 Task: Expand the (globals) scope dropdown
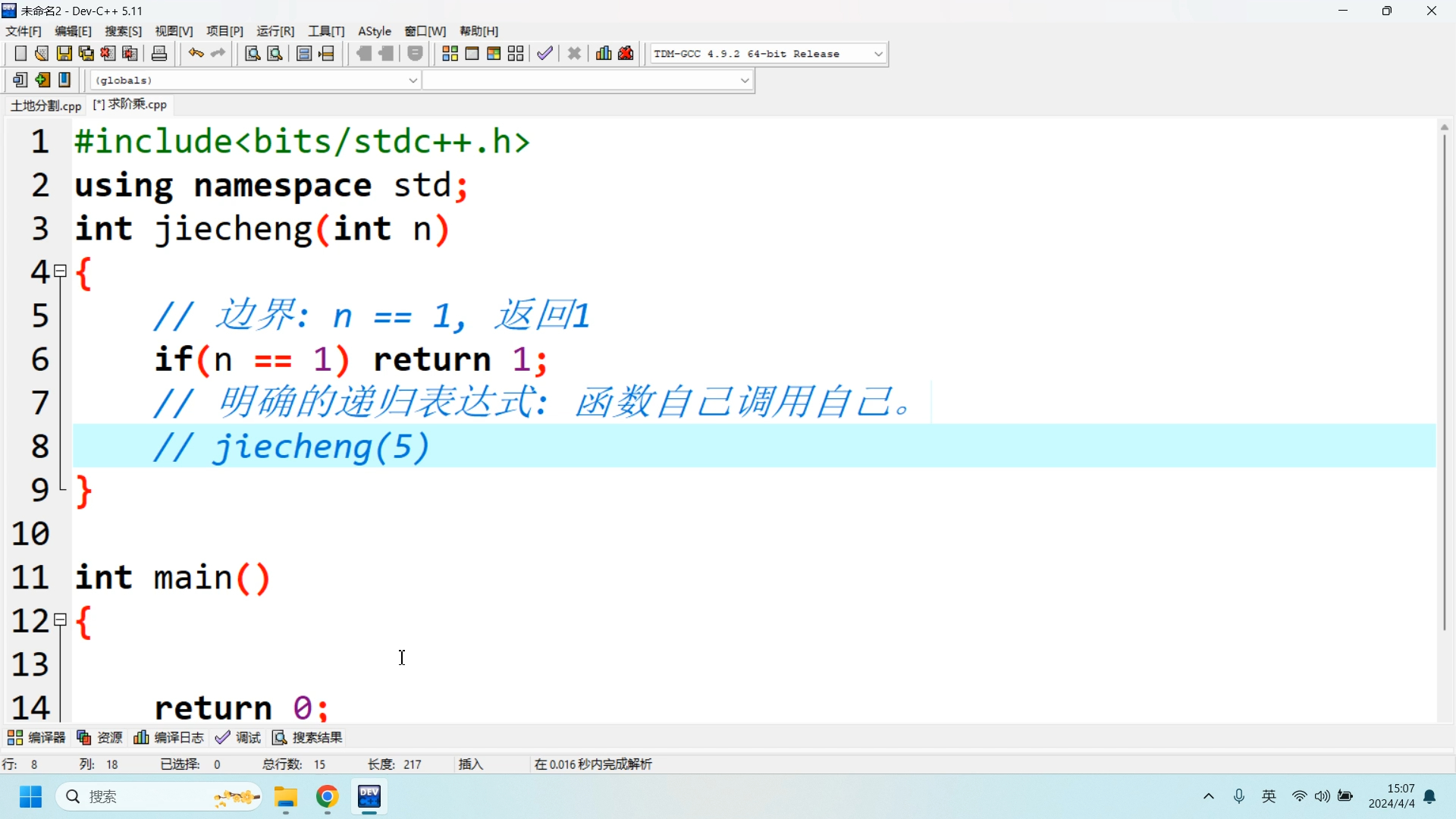click(413, 80)
